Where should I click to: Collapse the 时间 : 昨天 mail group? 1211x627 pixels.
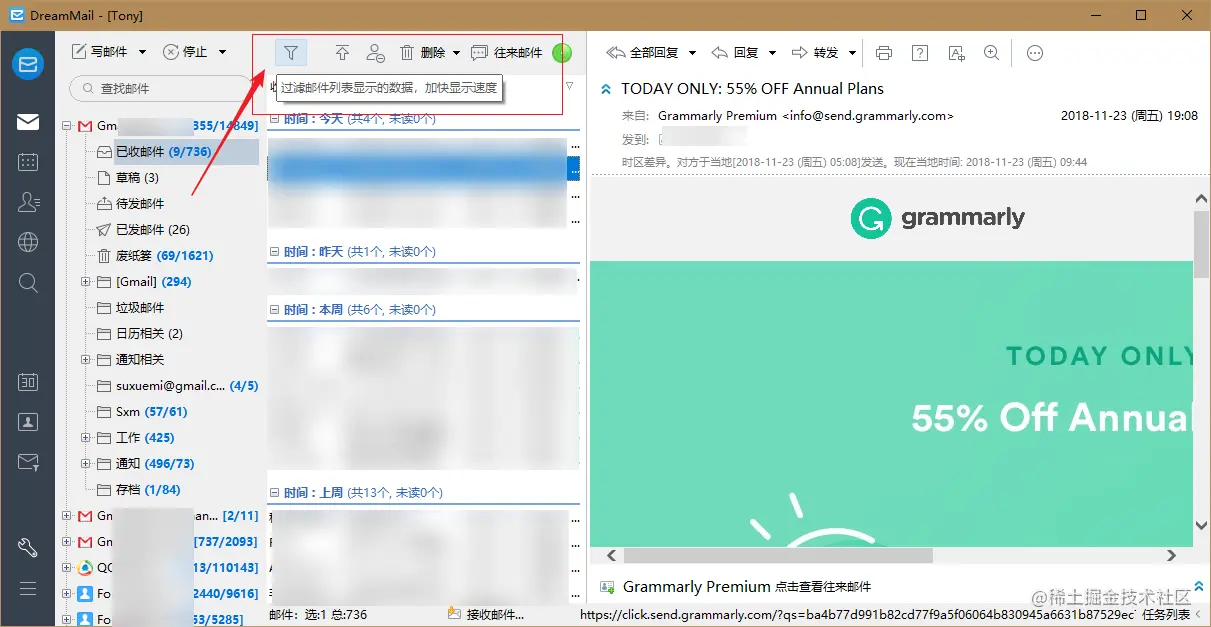pos(274,252)
